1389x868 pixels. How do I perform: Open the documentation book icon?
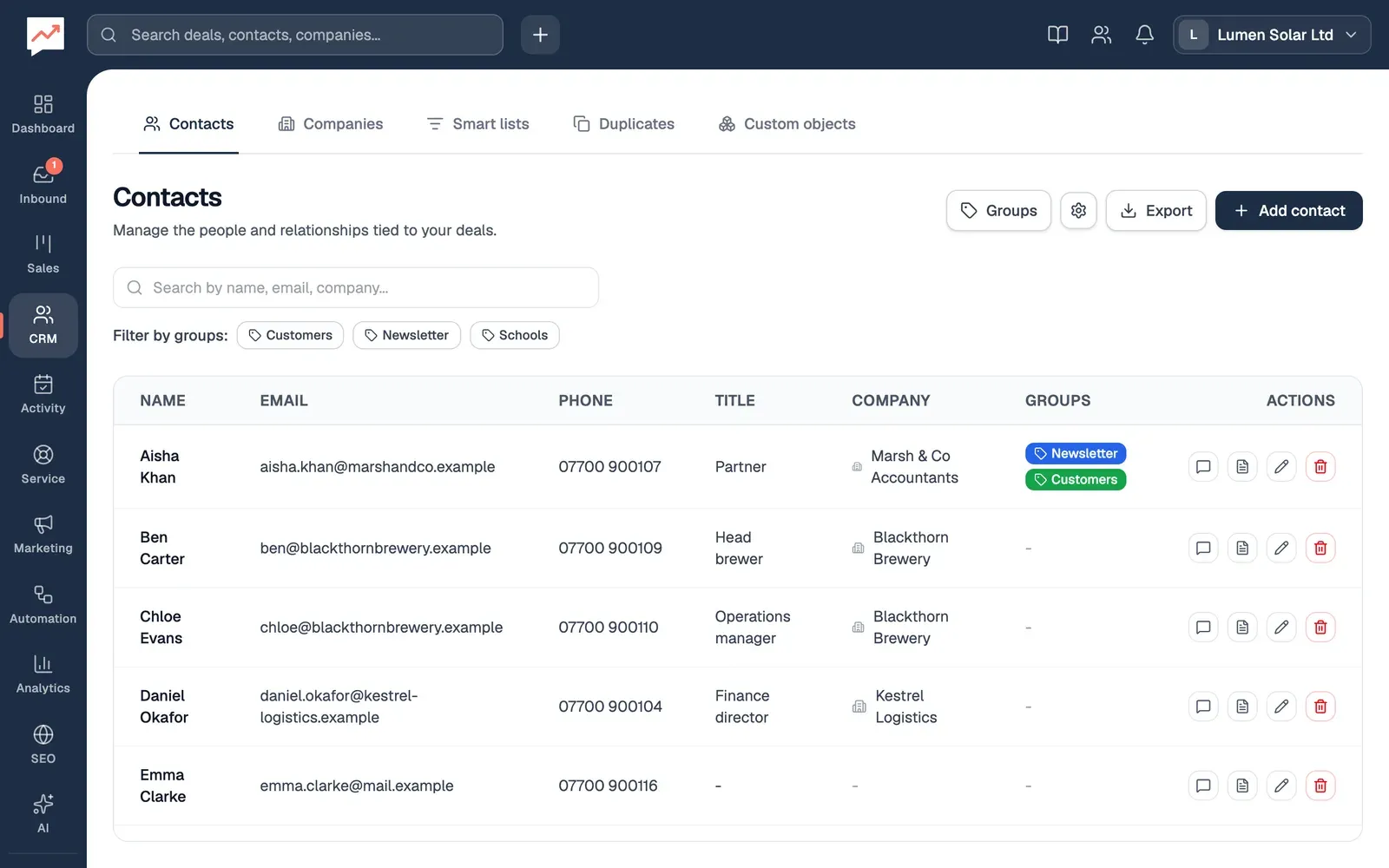point(1057,35)
